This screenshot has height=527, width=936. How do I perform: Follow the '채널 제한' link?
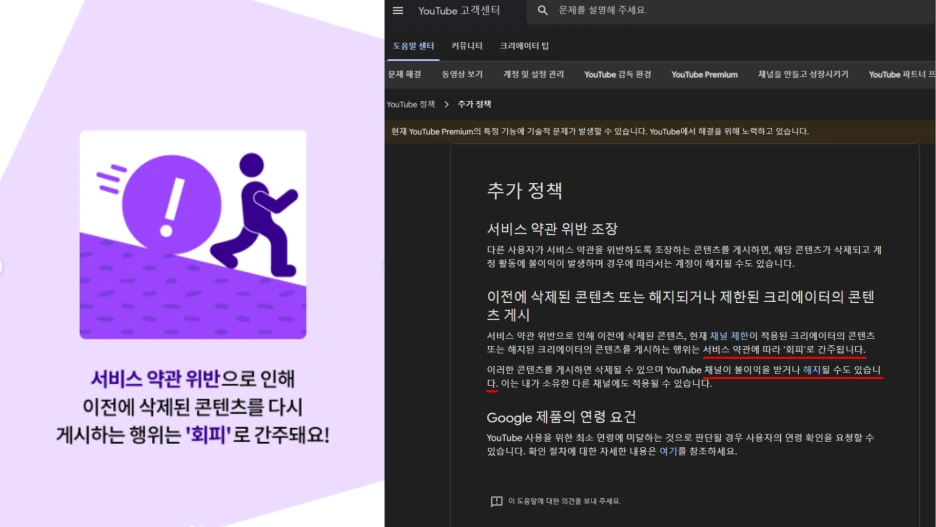pyautogui.click(x=729, y=336)
